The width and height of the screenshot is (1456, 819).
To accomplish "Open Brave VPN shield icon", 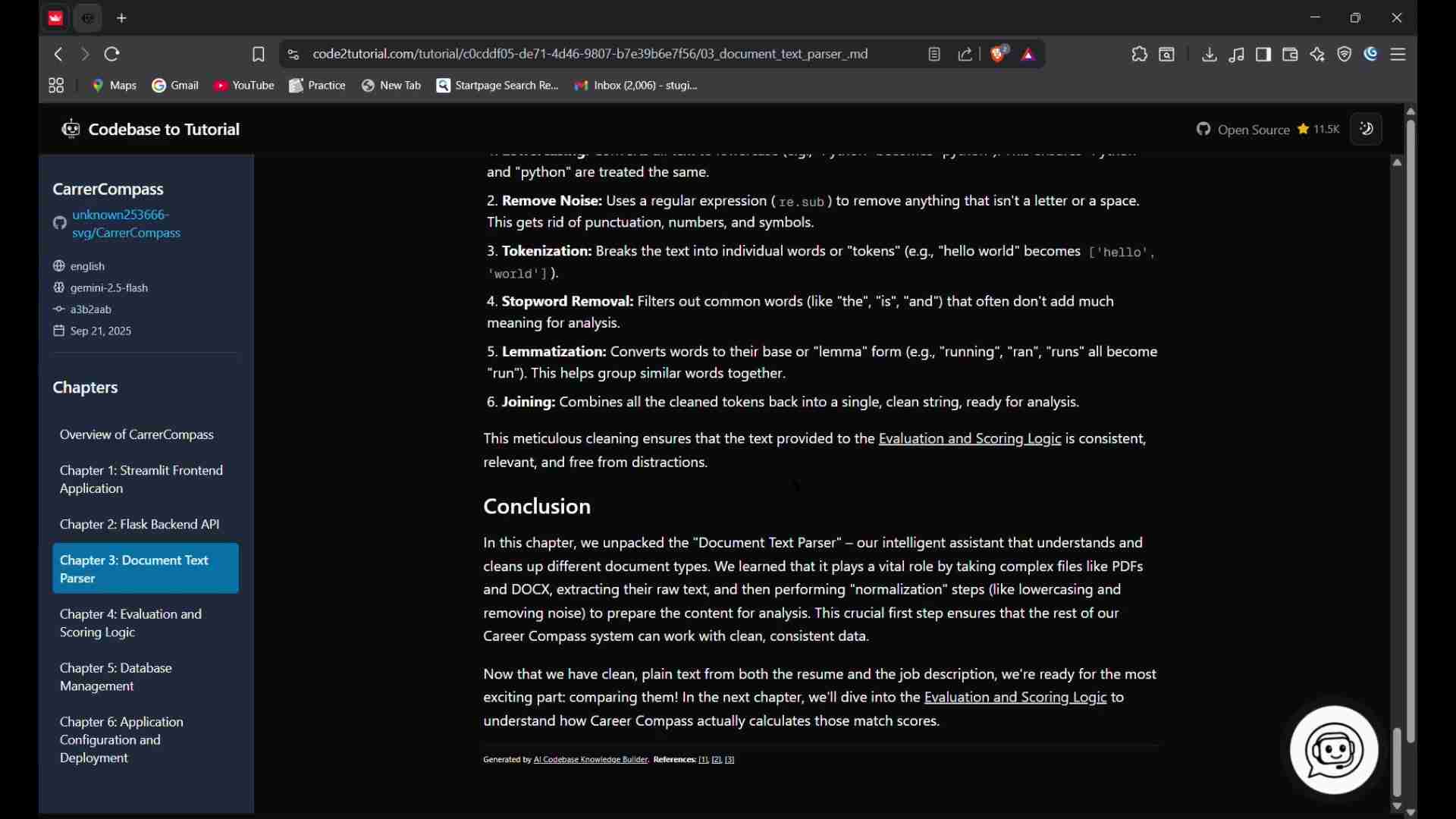I will tap(1346, 55).
